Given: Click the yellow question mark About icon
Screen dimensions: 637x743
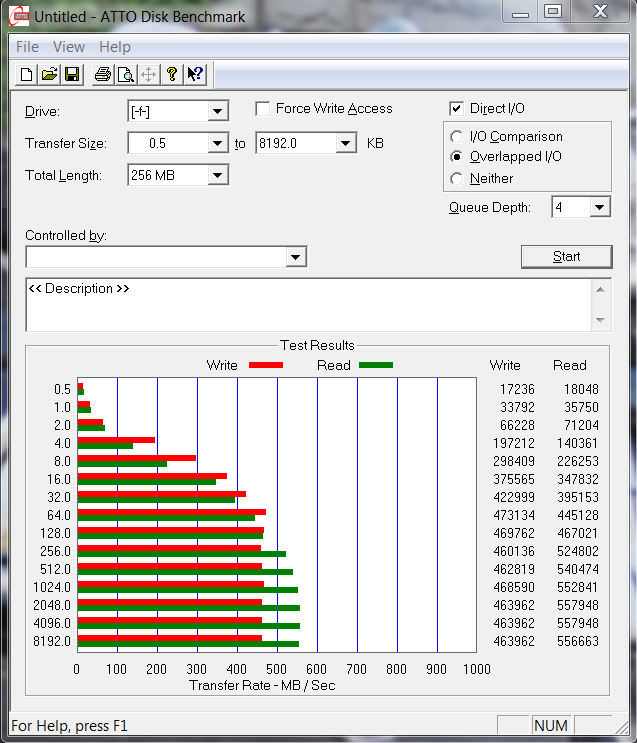Looking at the screenshot, I should pyautogui.click(x=172, y=74).
